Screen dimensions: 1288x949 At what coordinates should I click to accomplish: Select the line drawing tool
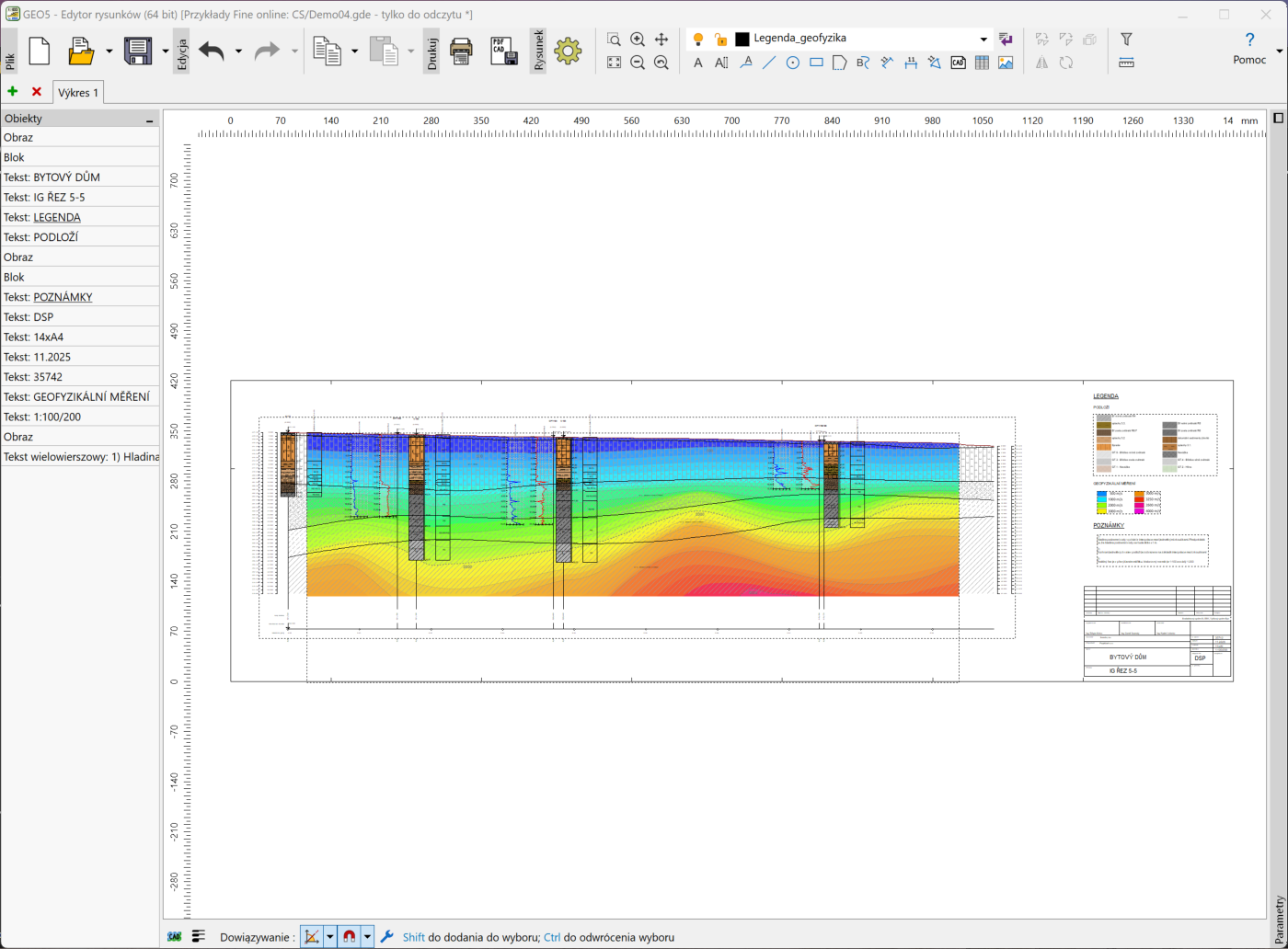point(769,63)
